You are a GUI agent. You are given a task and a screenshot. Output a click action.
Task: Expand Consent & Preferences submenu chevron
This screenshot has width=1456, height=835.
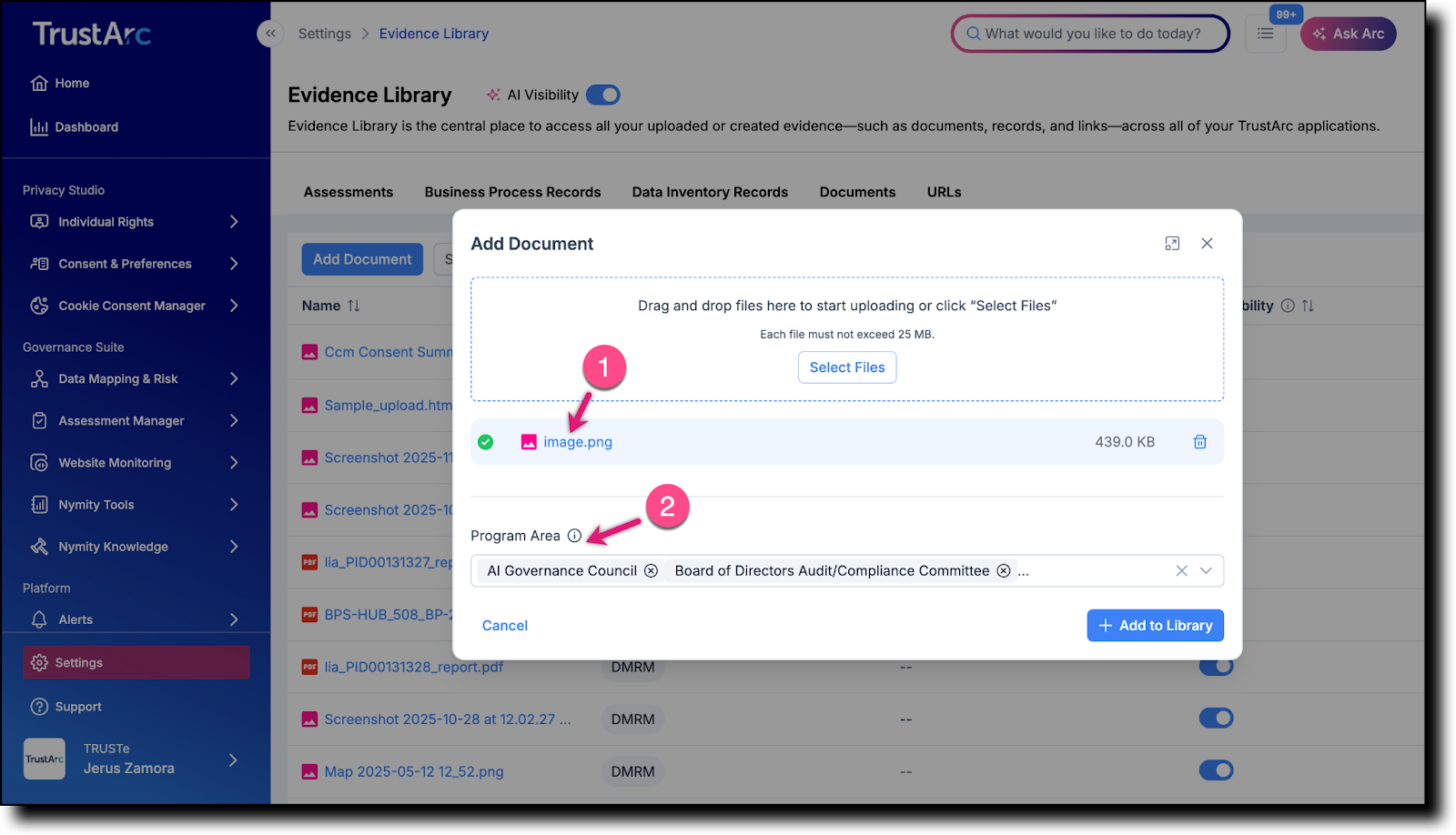point(234,264)
